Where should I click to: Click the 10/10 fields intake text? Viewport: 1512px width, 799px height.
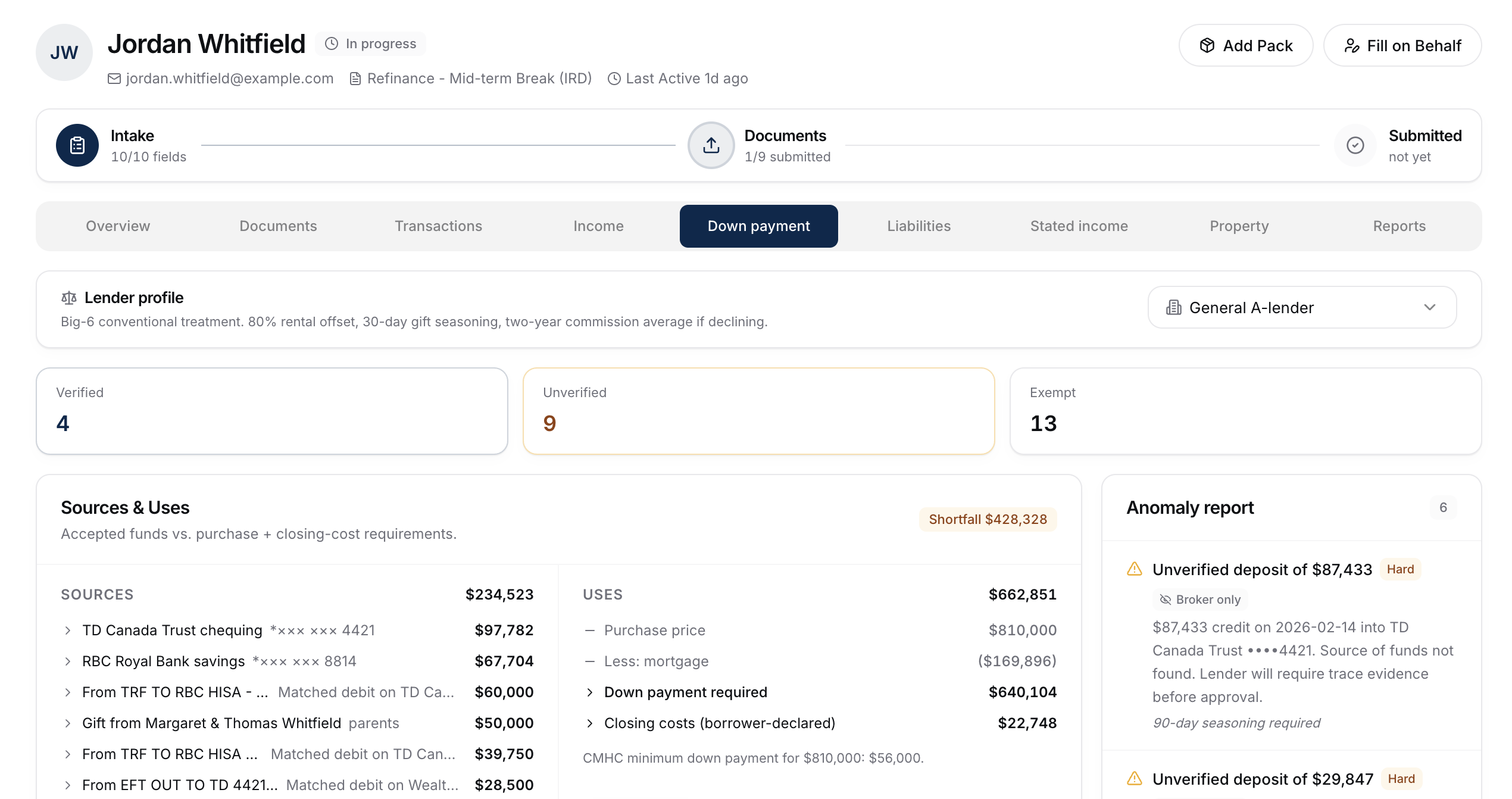pyautogui.click(x=148, y=157)
